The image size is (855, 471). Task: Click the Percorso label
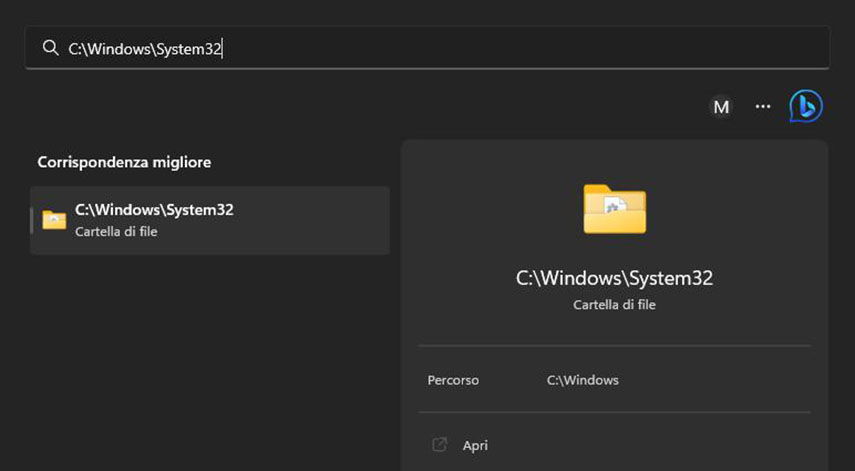click(x=453, y=380)
